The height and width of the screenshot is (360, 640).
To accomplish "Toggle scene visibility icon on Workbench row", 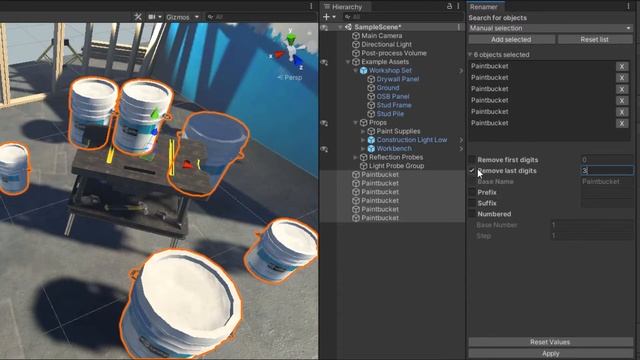I will pyautogui.click(x=324, y=149).
